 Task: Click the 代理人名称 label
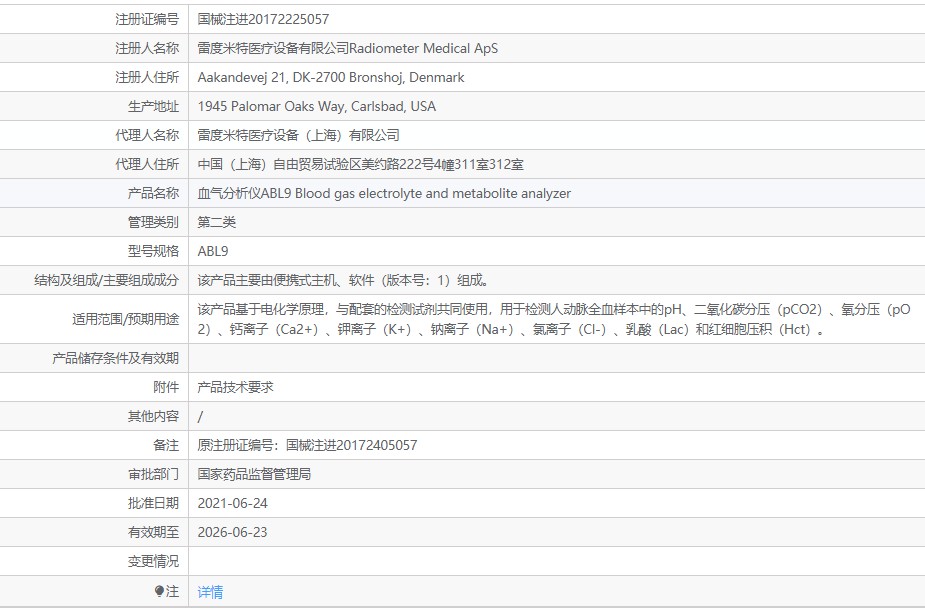(147, 135)
